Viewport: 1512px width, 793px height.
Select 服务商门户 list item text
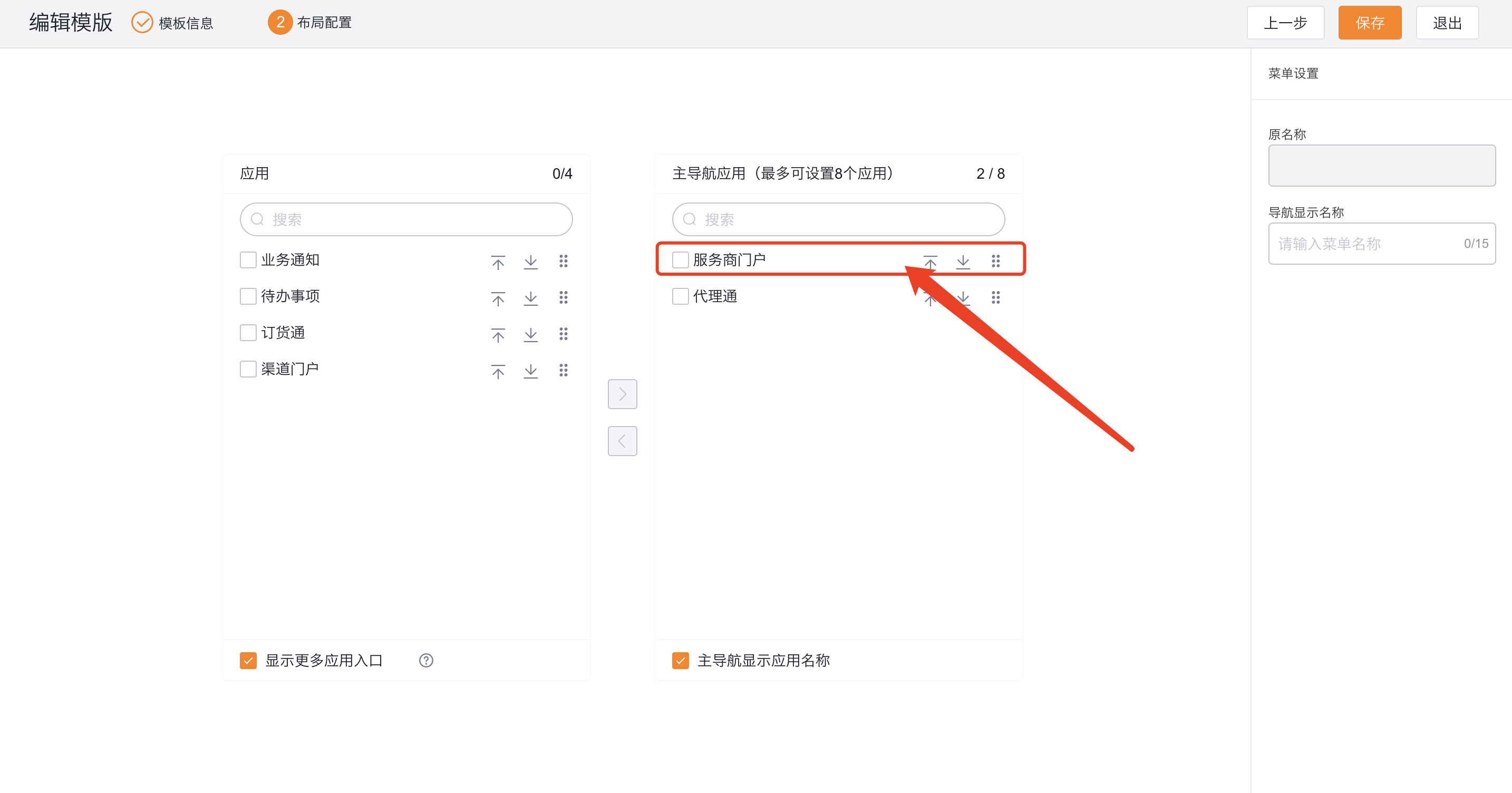coord(730,260)
